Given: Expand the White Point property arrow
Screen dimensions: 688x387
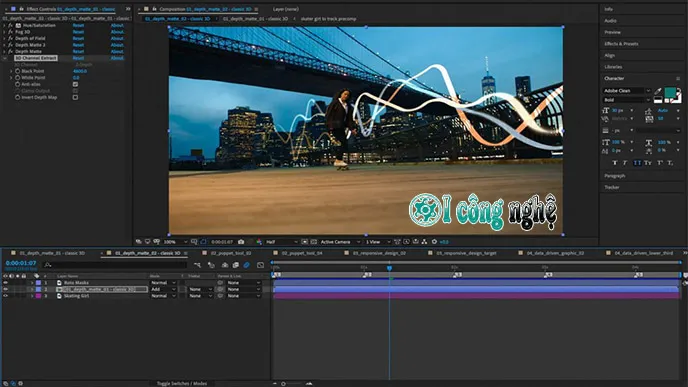Looking at the screenshot, I should [x=11, y=78].
